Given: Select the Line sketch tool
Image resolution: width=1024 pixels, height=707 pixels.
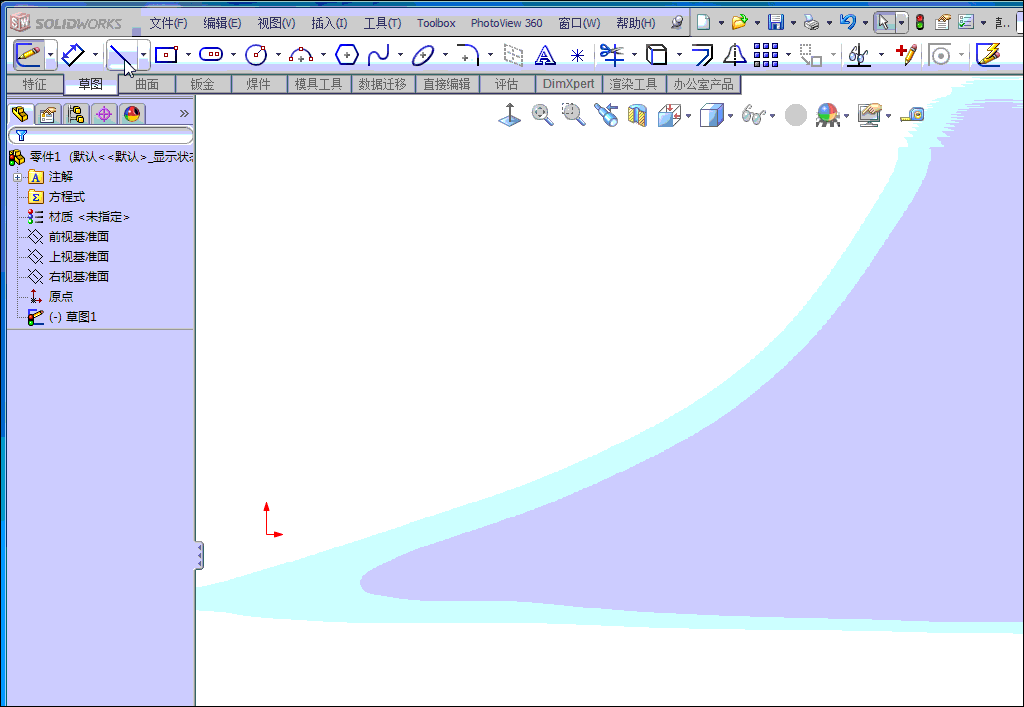Looking at the screenshot, I should [x=121, y=55].
